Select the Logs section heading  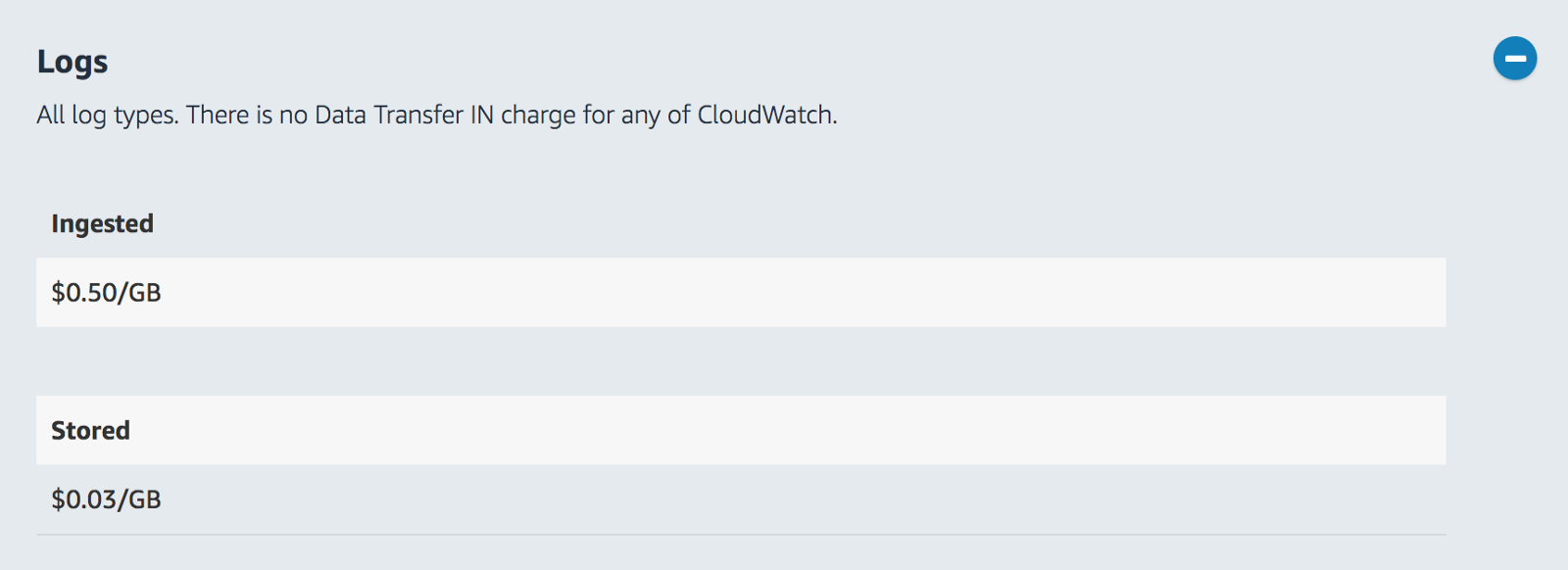(73, 62)
